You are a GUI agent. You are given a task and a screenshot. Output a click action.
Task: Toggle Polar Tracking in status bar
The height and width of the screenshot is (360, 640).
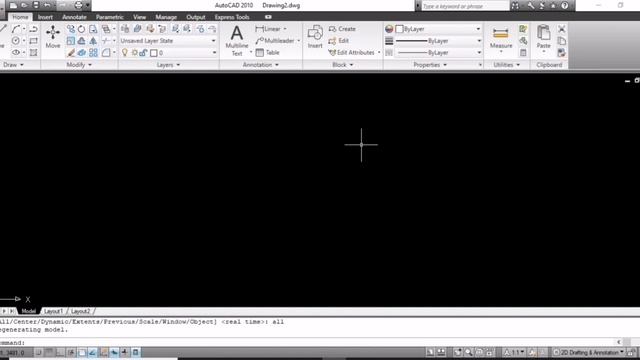71,352
